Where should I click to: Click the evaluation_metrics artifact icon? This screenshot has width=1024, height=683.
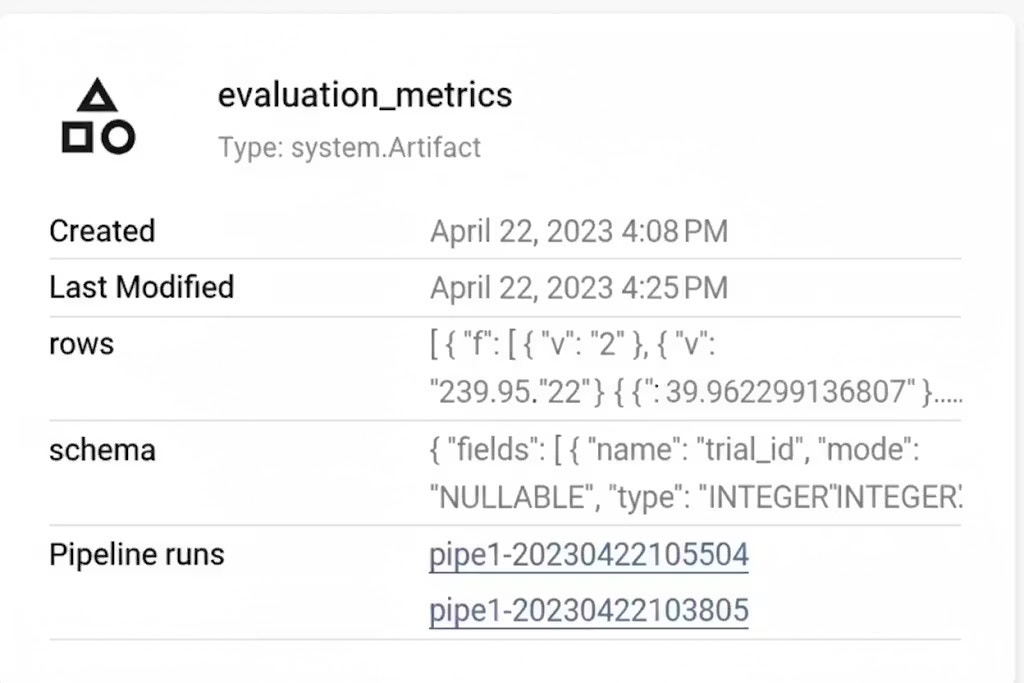(x=96, y=115)
